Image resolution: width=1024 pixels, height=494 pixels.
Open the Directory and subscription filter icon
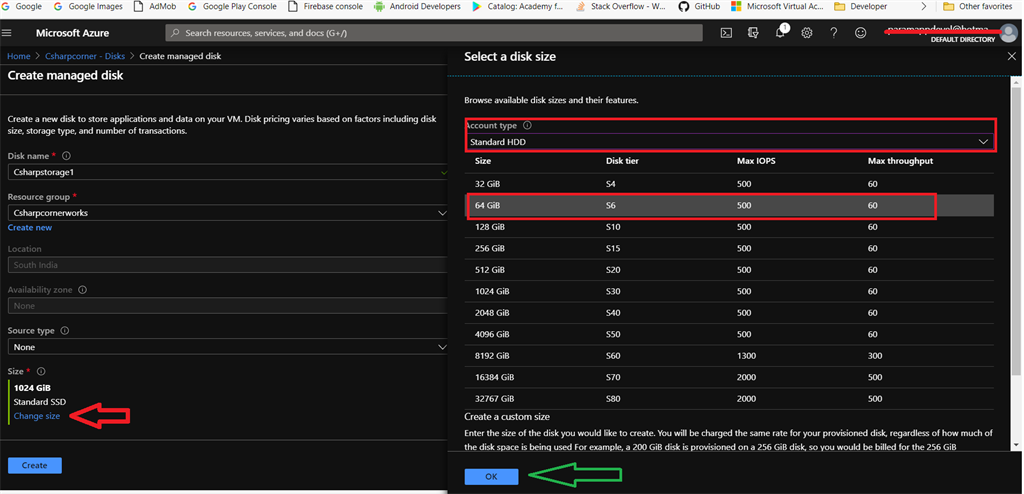tap(753, 33)
